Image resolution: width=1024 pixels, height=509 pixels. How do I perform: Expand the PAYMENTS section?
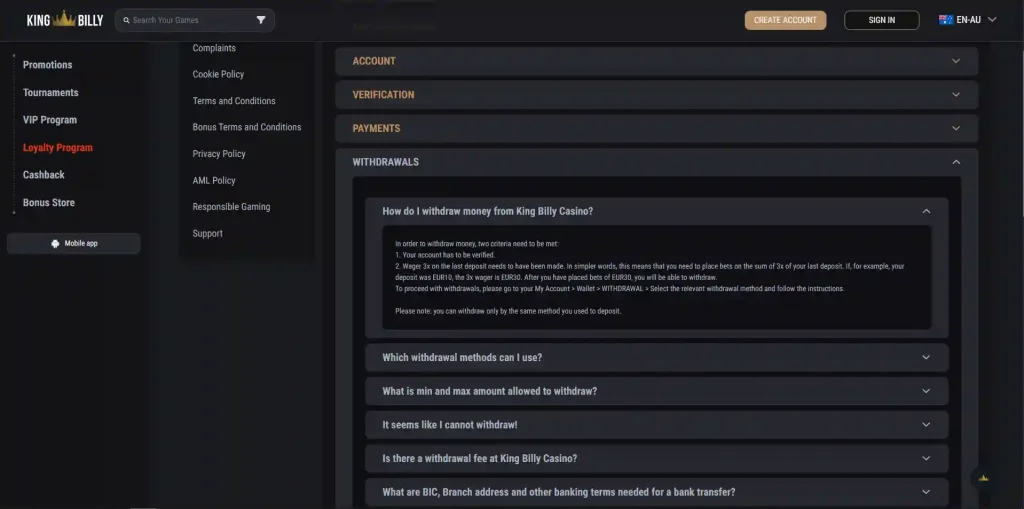656,128
